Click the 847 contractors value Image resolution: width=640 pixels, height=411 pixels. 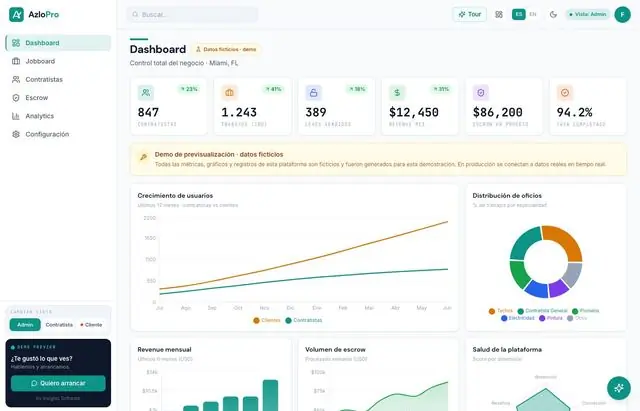click(148, 112)
